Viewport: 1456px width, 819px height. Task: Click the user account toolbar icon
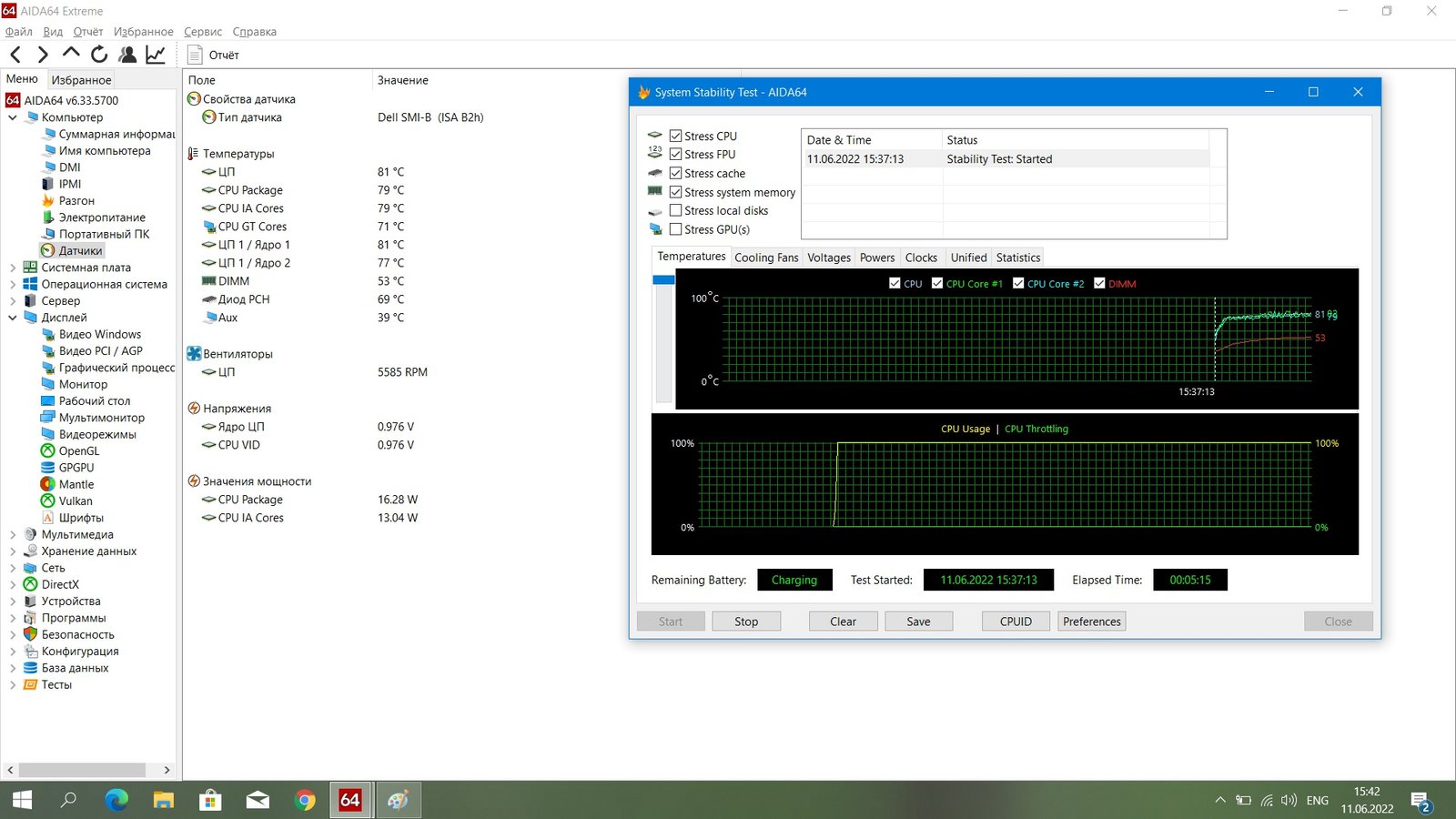pyautogui.click(x=127, y=55)
